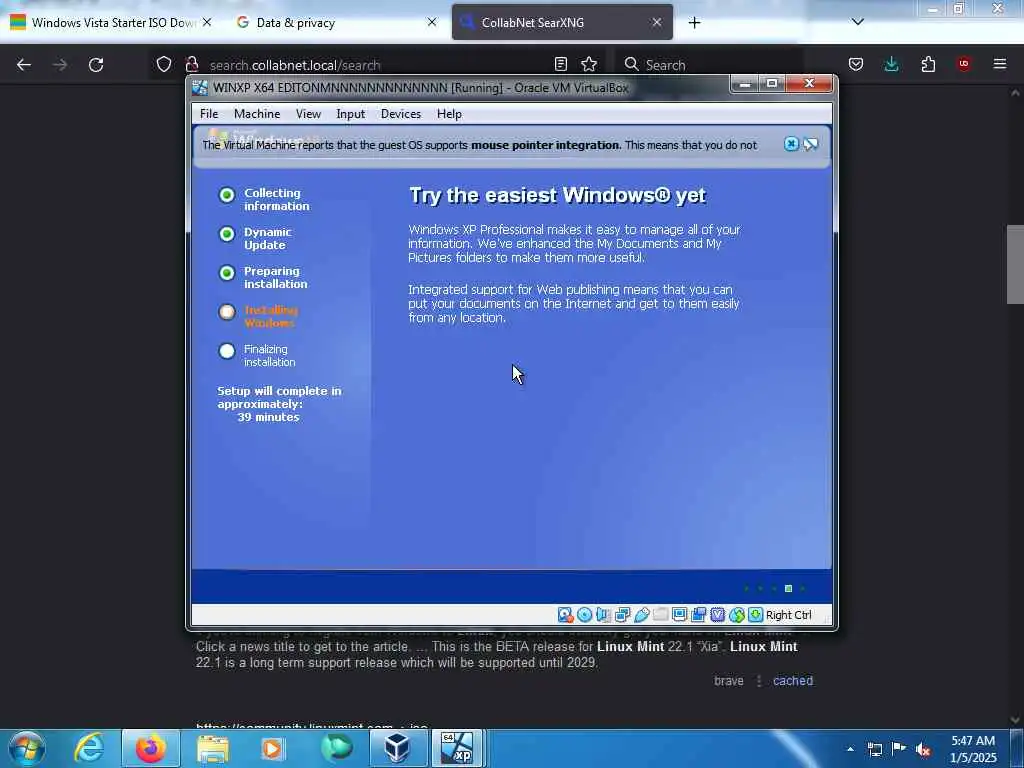1024x768 pixels.
Task: Click the VirtualBox Manager taskbar icon
Action: point(397,748)
